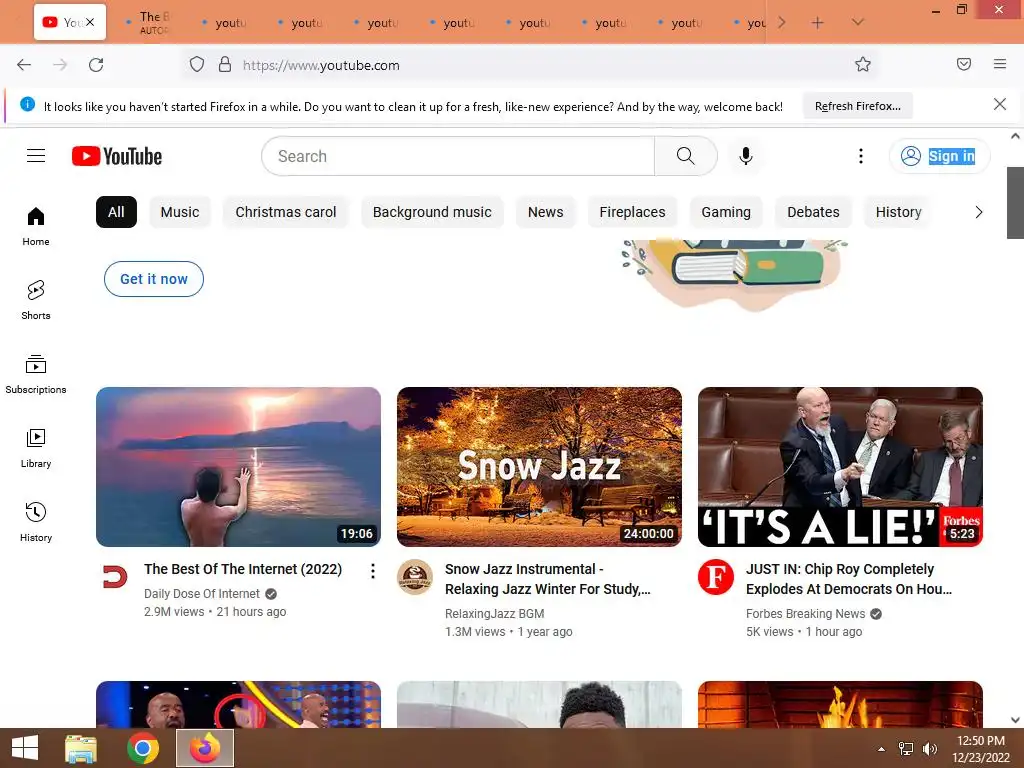Viewport: 1024px width, 768px height.
Task: Start voice search with the microphone icon
Action: [745, 155]
